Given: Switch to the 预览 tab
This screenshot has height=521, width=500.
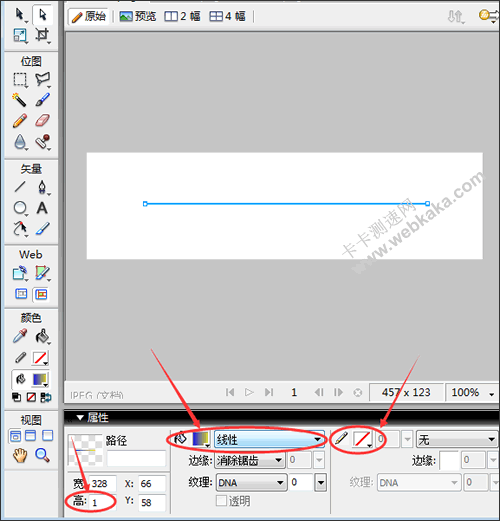Looking at the screenshot, I should click(x=138, y=16).
